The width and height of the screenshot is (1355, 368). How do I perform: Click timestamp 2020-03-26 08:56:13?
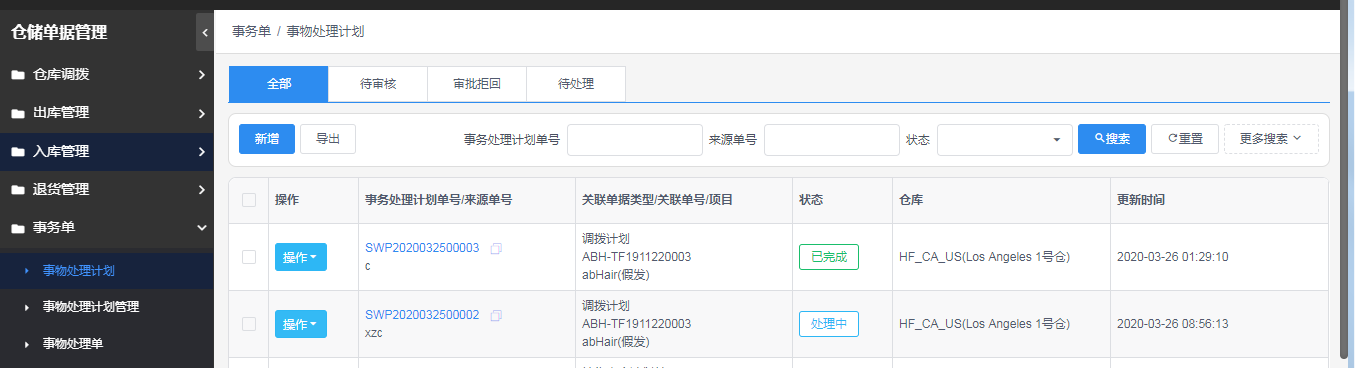[x=1172, y=324]
